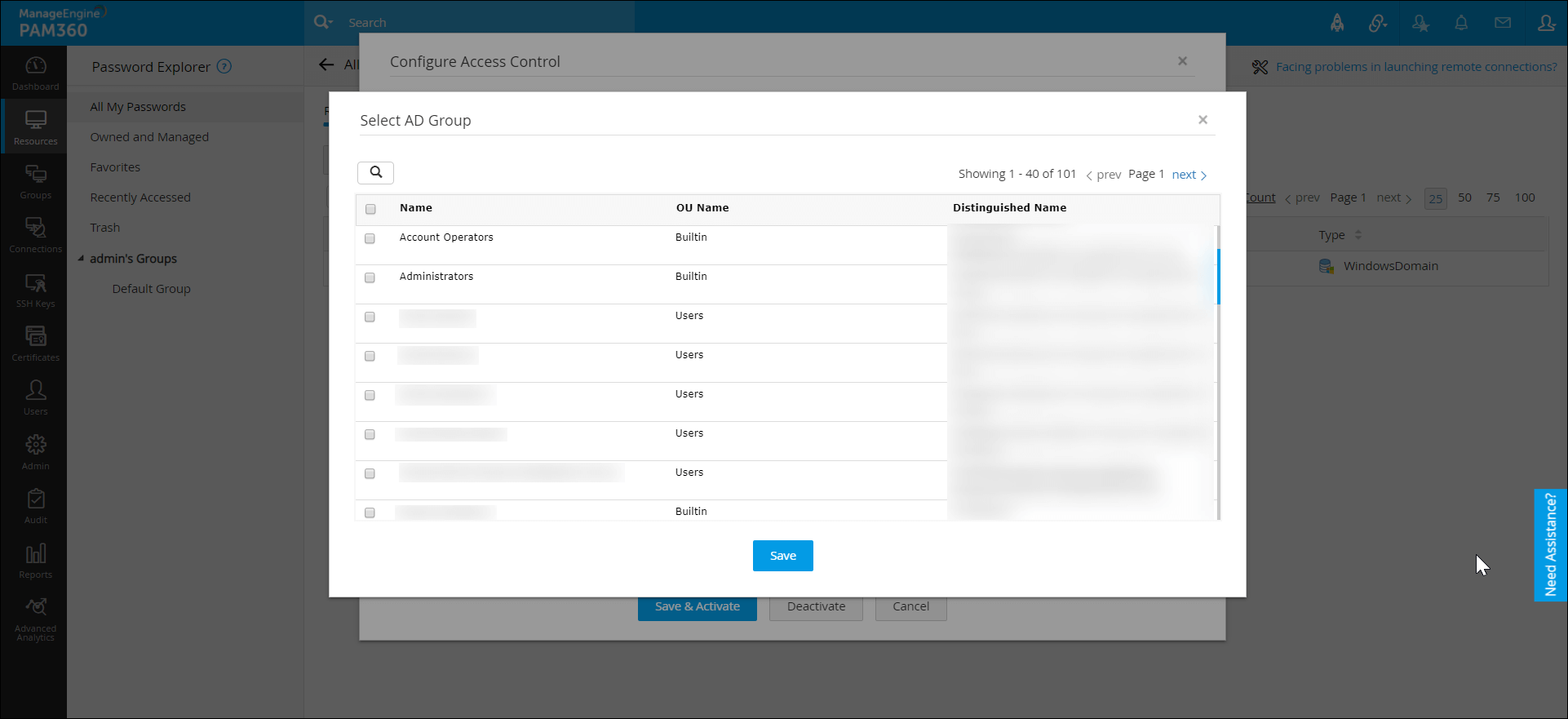Click the WindowsDomain type icon
This screenshot has width=1568, height=719.
[1327, 266]
